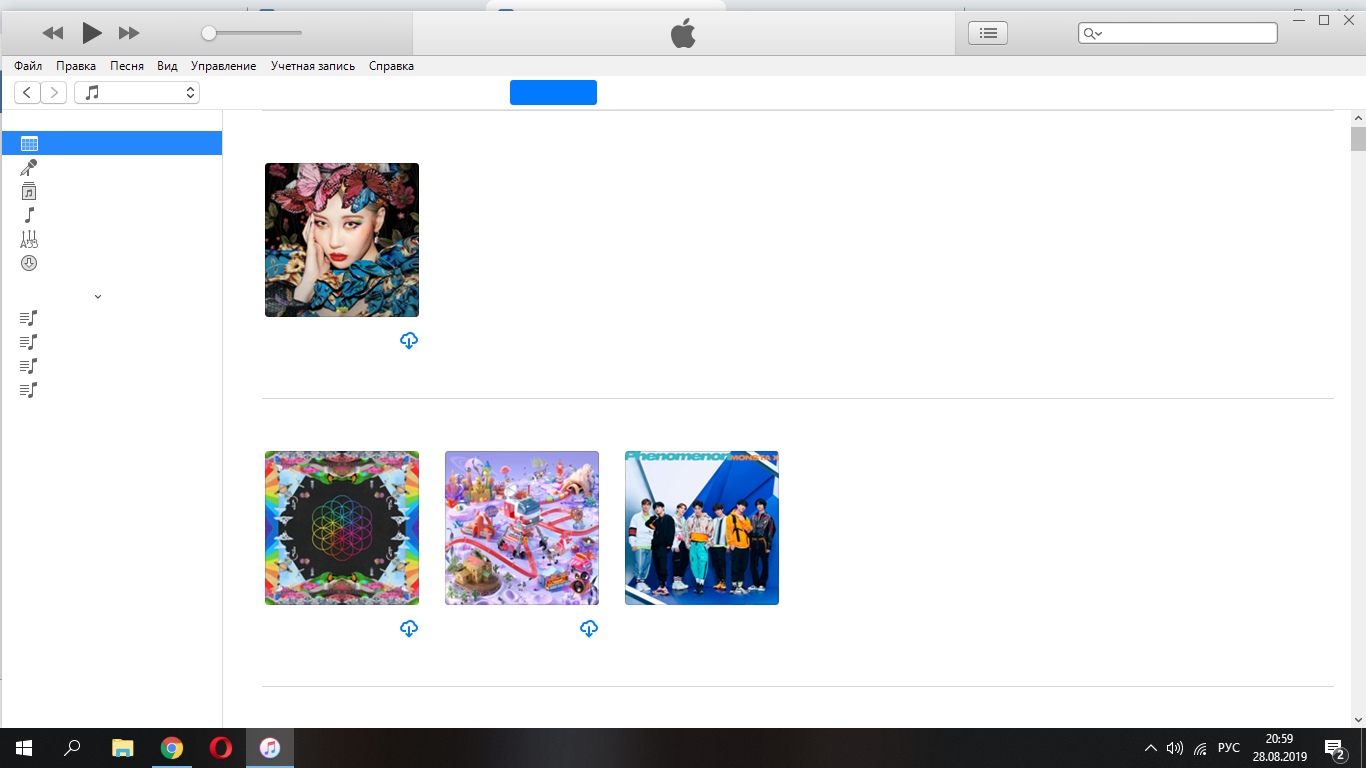Download the colorful mandala album from the cloud
The width and height of the screenshot is (1366, 768).
[x=408, y=629]
